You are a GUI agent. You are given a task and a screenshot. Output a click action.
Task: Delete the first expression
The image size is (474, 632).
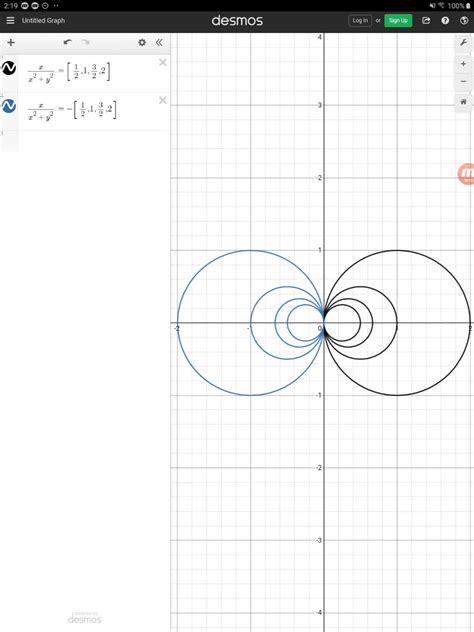tap(163, 62)
